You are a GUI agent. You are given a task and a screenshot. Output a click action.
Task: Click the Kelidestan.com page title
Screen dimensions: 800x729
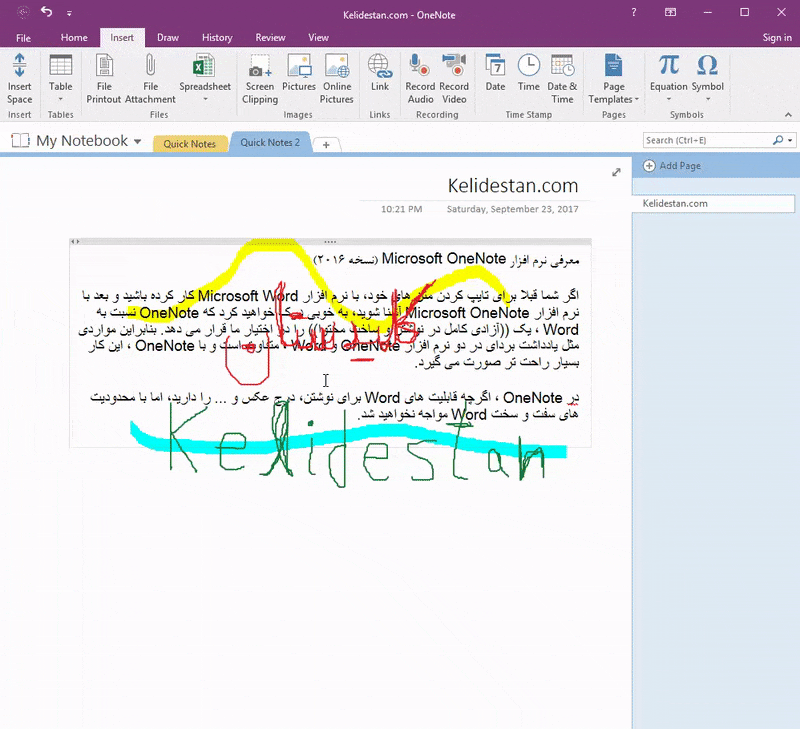click(513, 186)
